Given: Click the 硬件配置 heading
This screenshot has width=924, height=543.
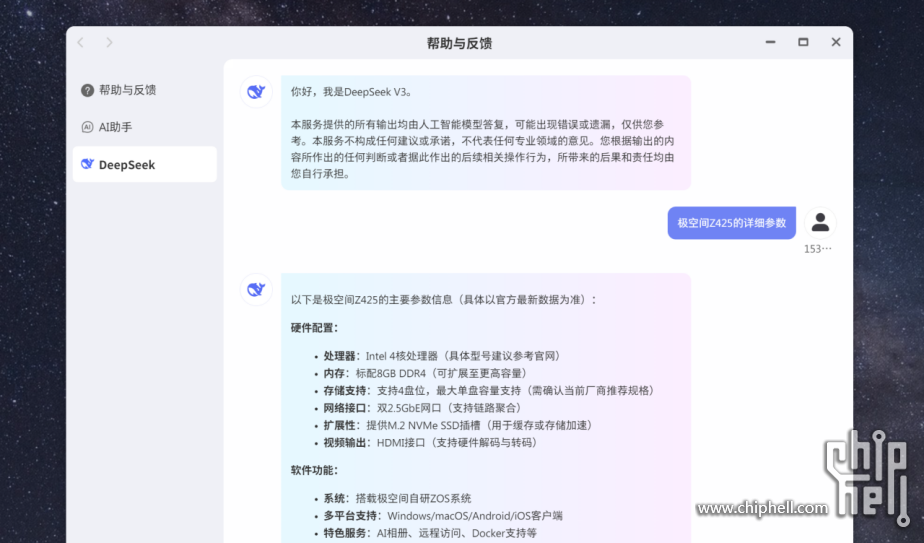Looking at the screenshot, I should [315, 328].
